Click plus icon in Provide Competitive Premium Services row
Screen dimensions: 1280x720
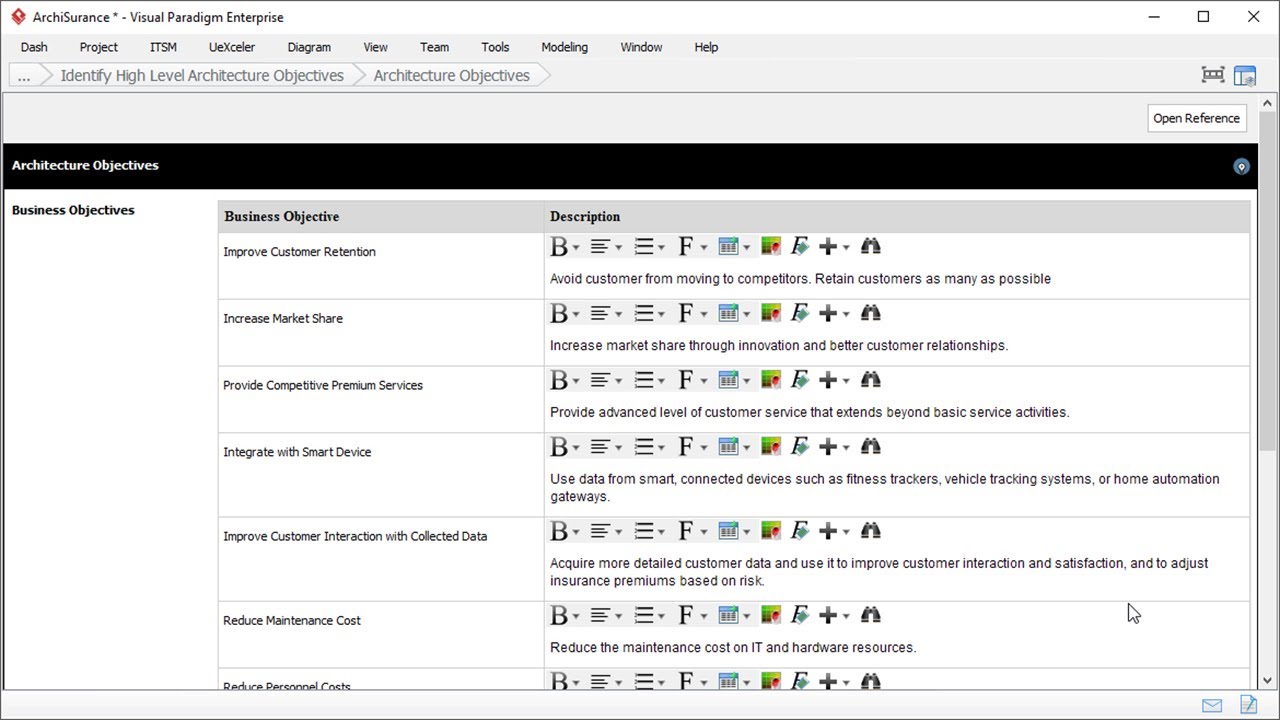point(828,380)
